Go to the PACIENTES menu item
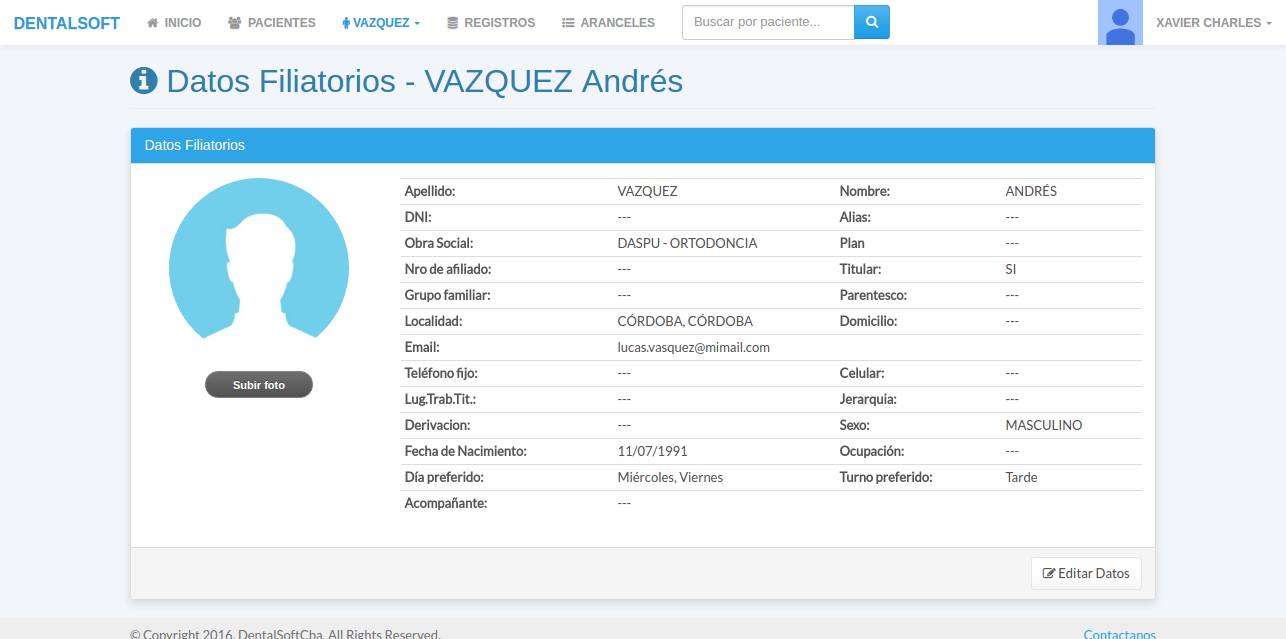 pyautogui.click(x=281, y=22)
